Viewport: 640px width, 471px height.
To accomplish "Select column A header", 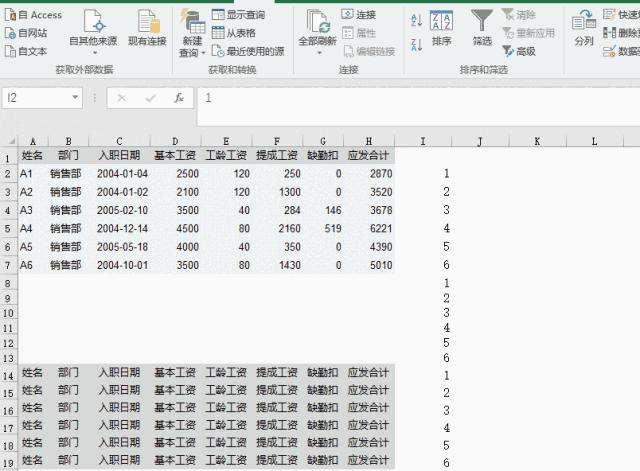I will click(x=33, y=141).
